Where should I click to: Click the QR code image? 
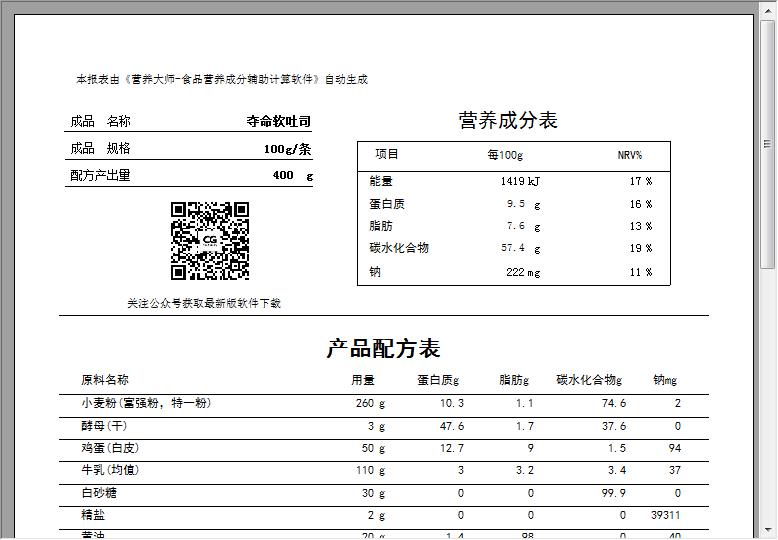click(x=210, y=241)
